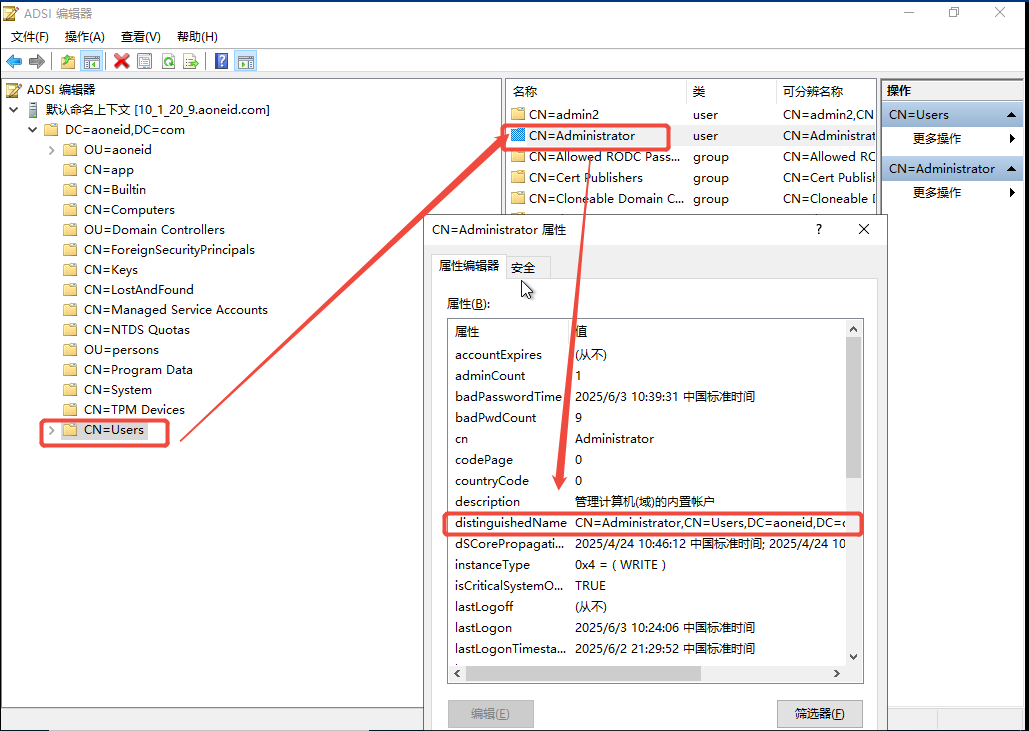The image size is (1029, 731).
Task: Click the attribute list scroll-down arrow
Action: click(853, 656)
